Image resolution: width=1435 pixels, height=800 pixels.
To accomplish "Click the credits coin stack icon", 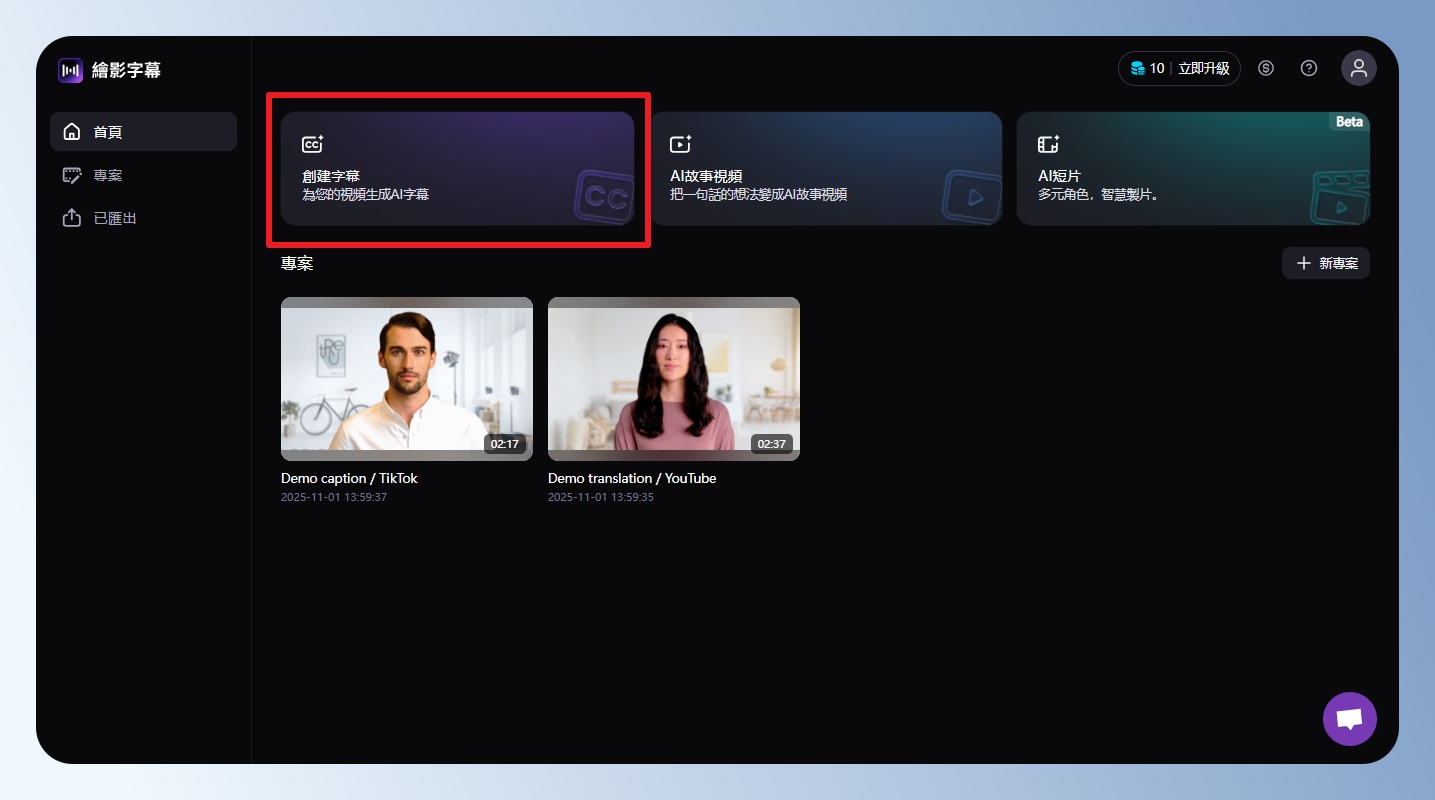I will [x=1137, y=69].
